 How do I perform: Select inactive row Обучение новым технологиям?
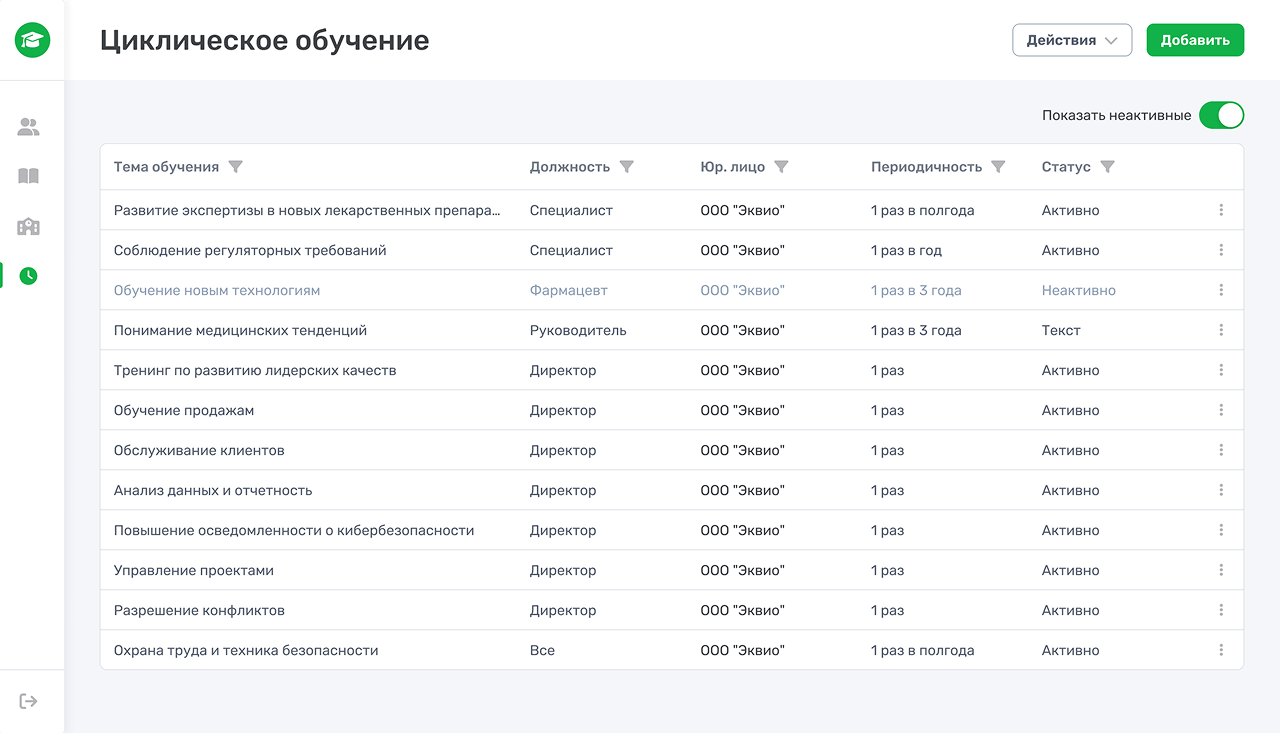point(672,290)
